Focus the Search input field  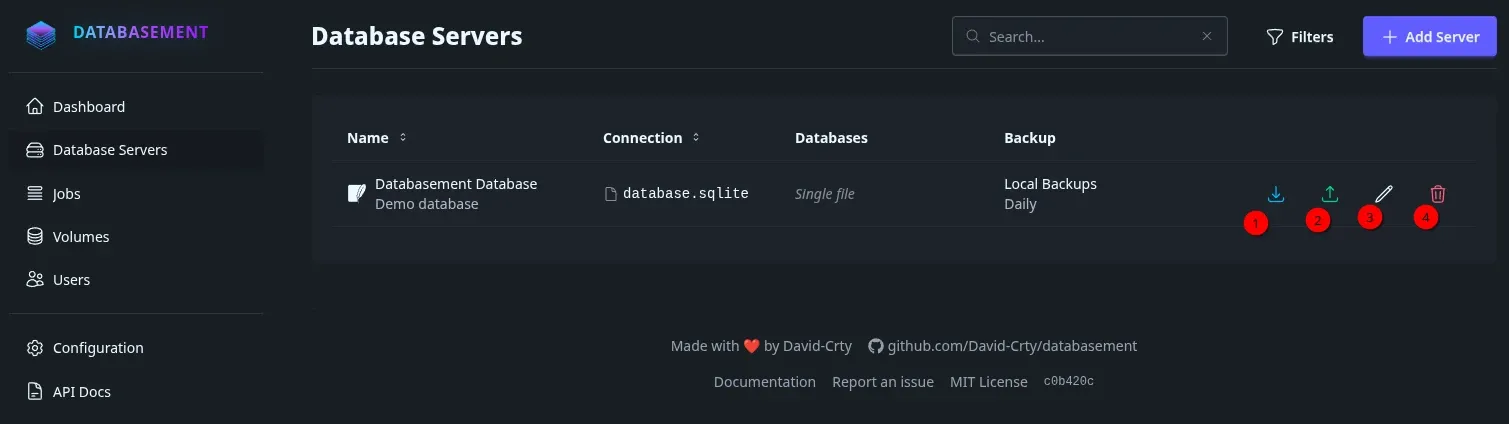(x=1085, y=37)
